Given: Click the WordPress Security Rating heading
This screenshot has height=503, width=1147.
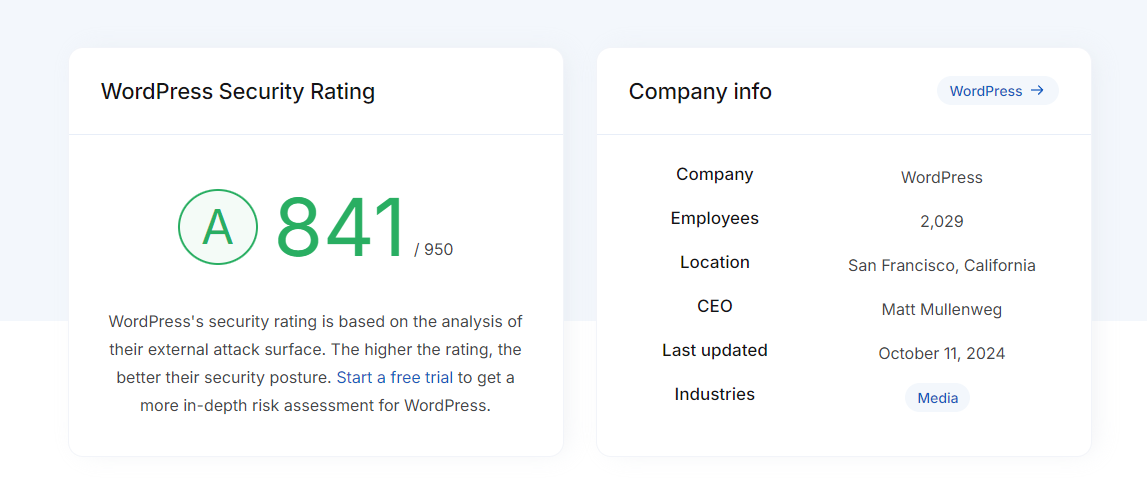Looking at the screenshot, I should coord(238,92).
